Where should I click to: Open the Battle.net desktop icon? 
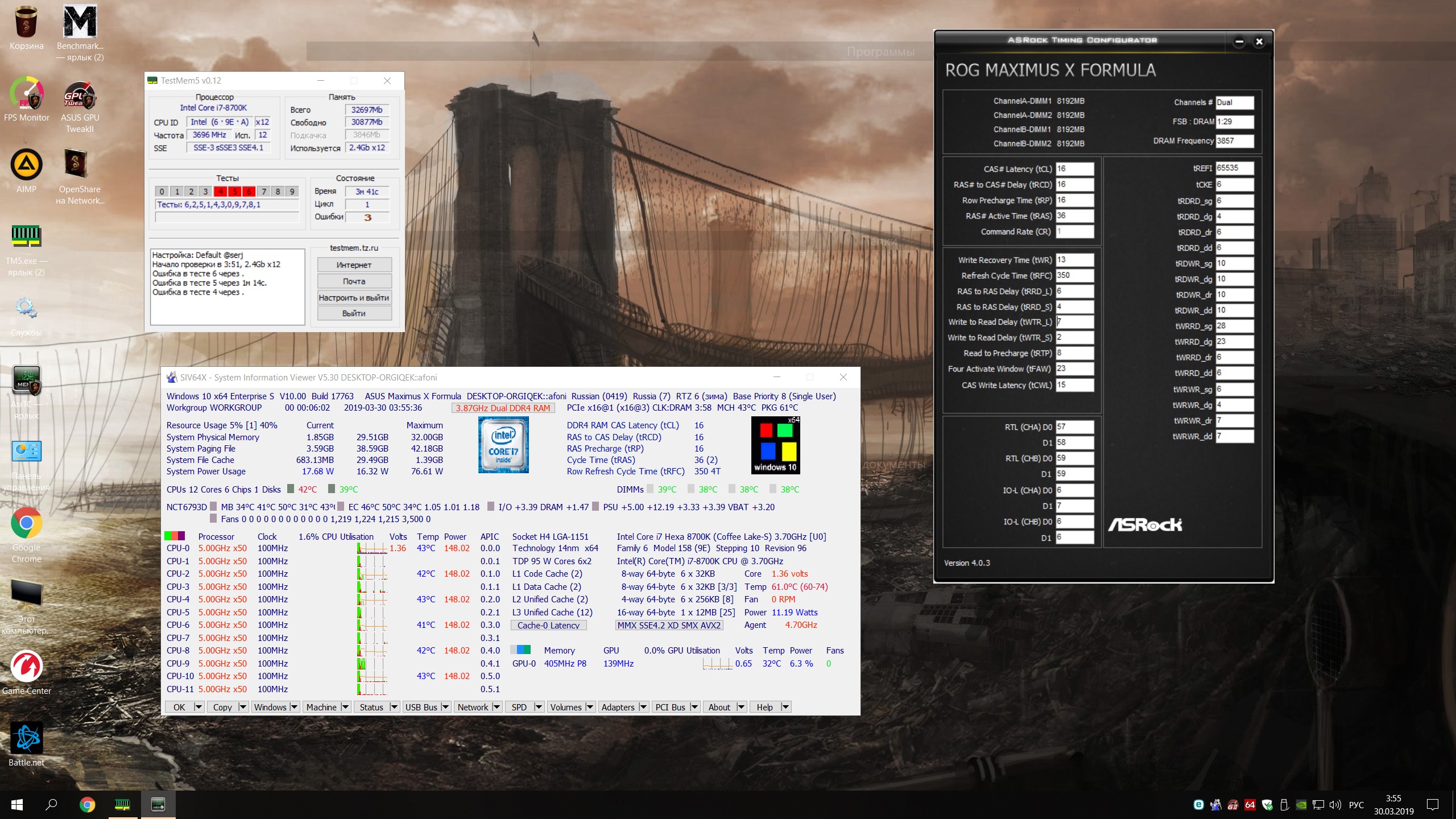click(x=26, y=739)
